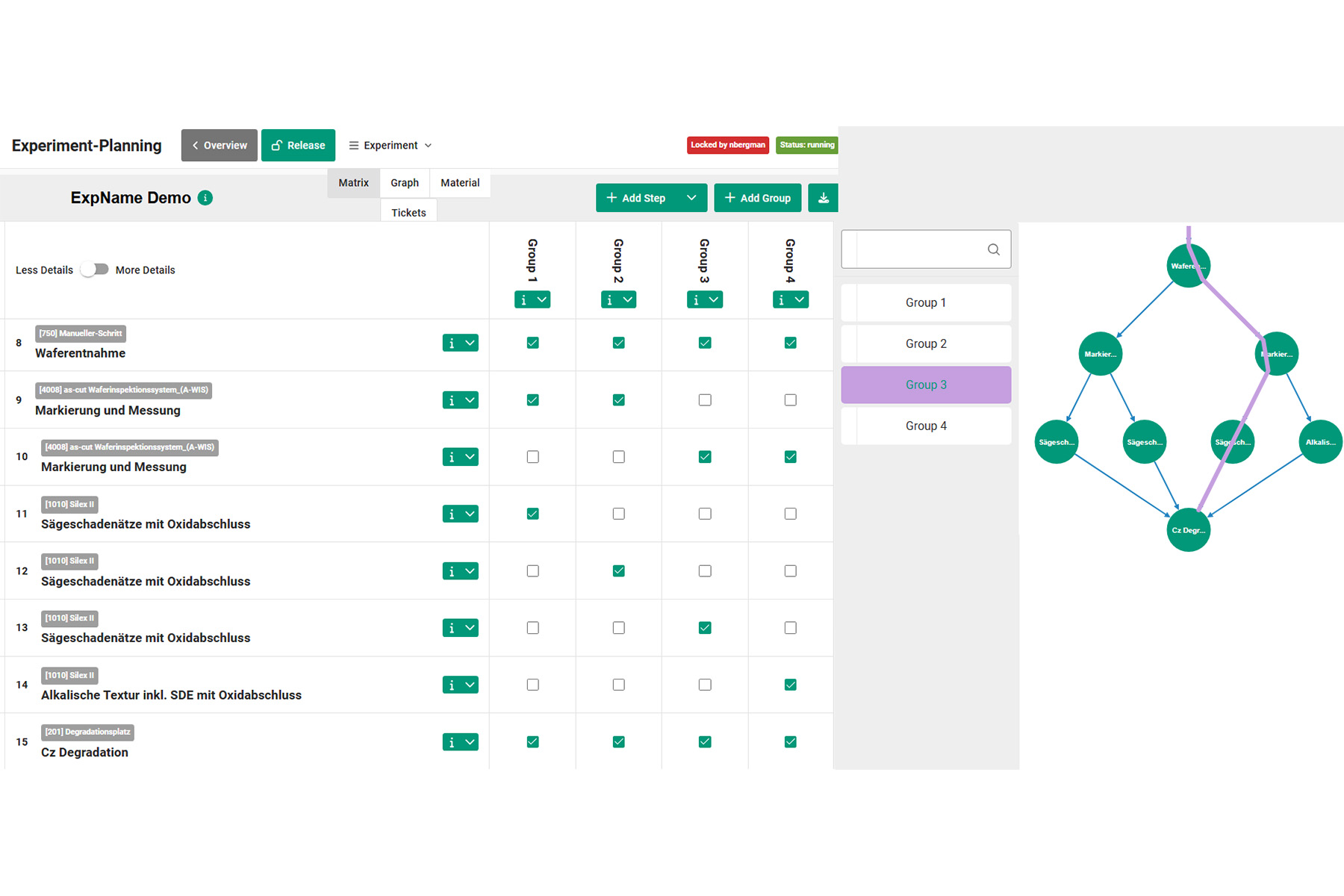Click the Status: running badge

click(x=807, y=145)
